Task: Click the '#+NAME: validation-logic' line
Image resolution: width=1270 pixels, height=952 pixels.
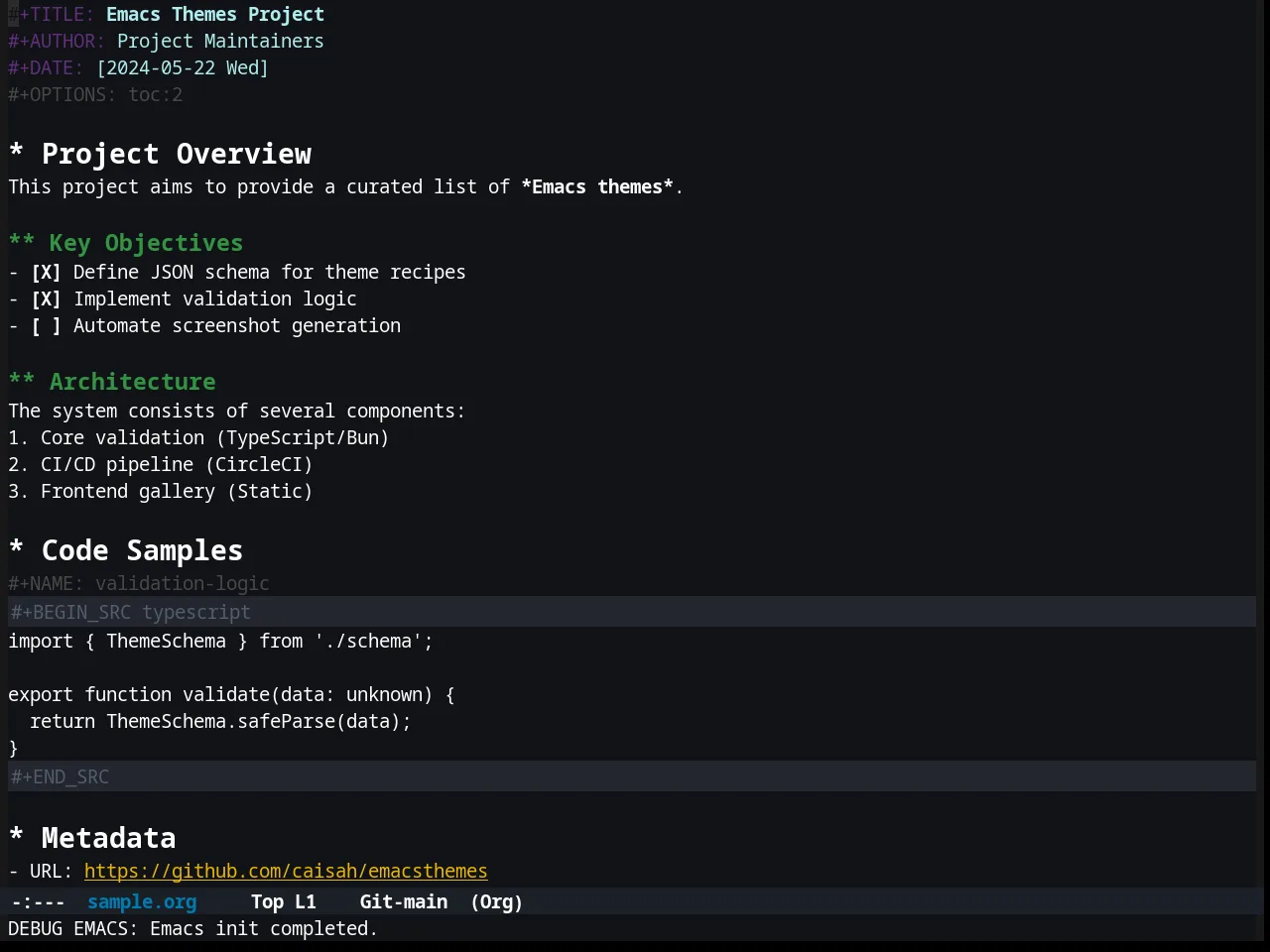Action: click(139, 583)
